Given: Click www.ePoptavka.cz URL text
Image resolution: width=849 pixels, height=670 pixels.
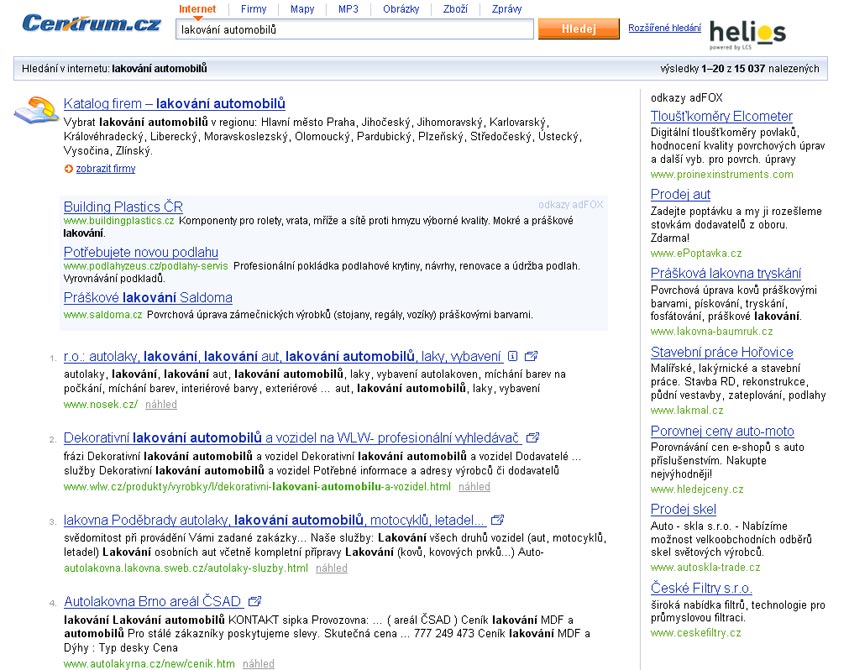Looking at the screenshot, I should pos(696,253).
